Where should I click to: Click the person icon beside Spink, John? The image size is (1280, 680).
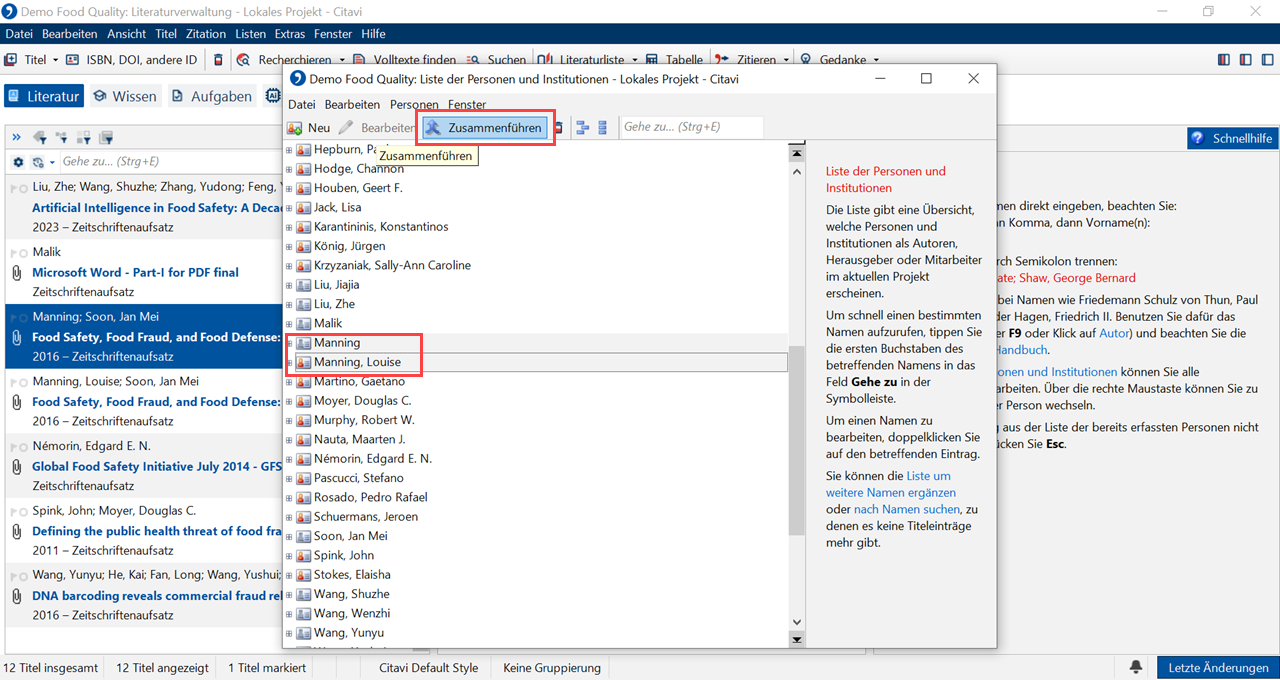point(304,555)
